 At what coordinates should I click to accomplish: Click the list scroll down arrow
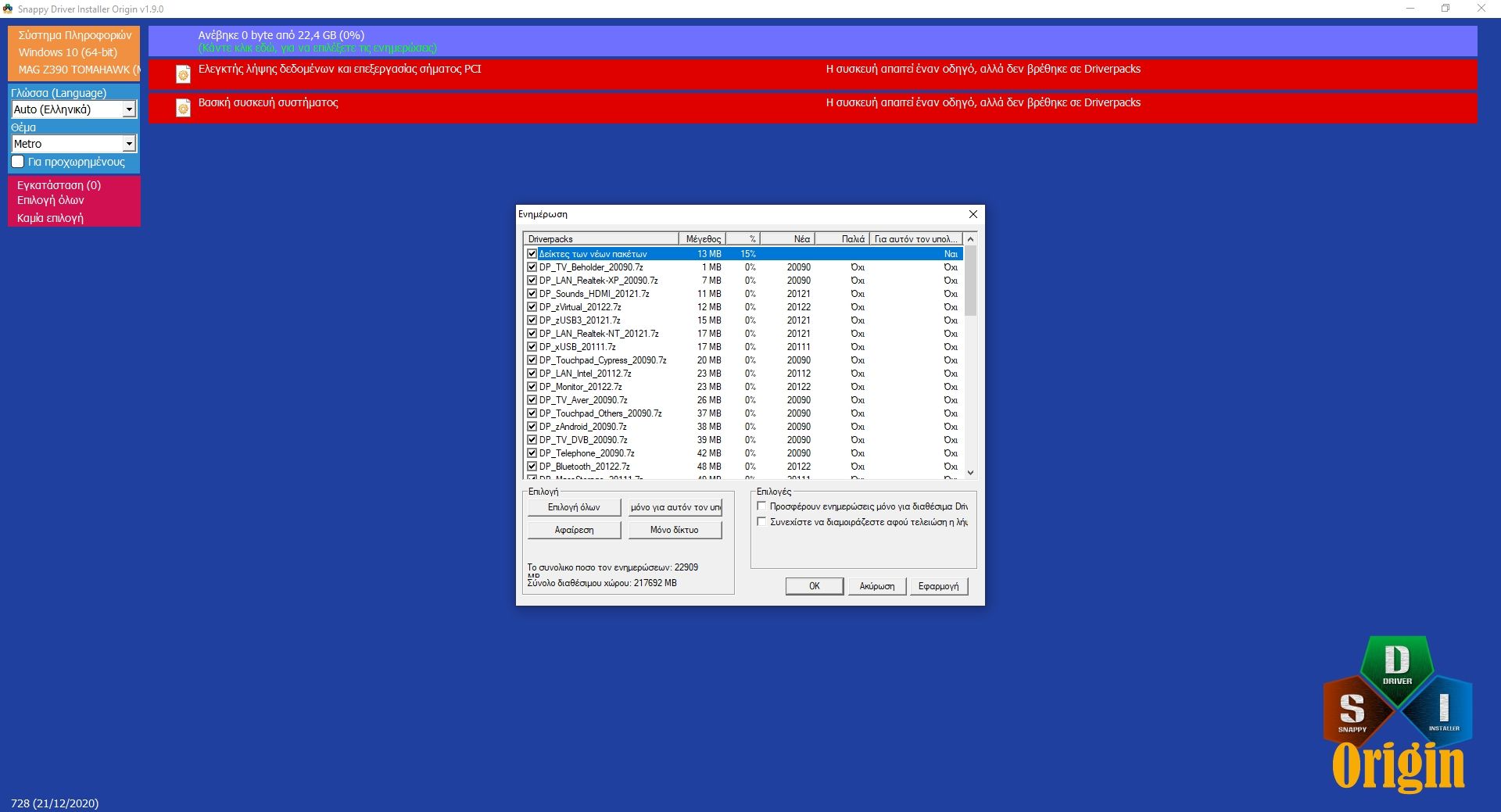(970, 472)
